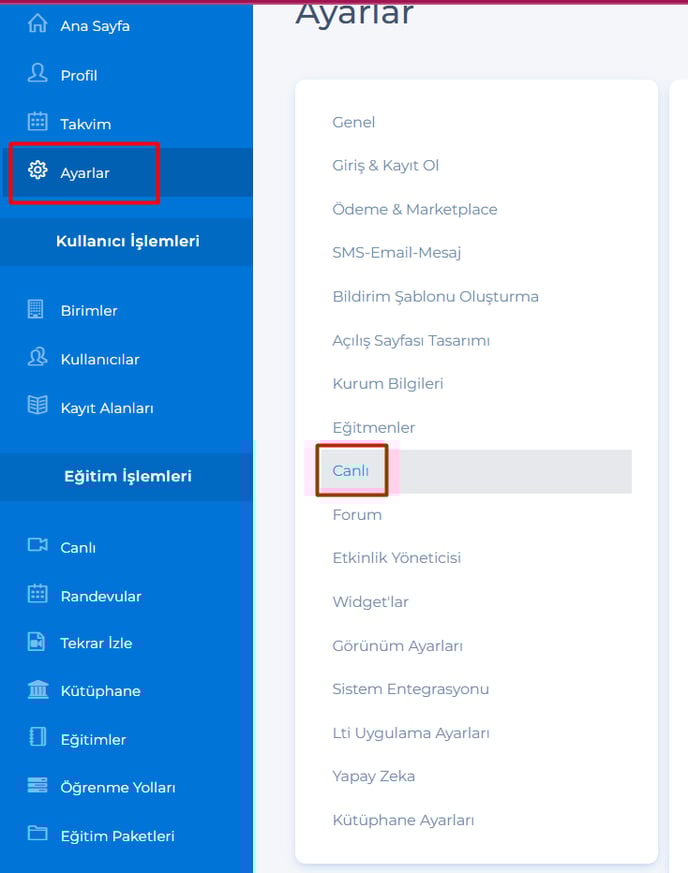Click the Kullanıcılar users icon
This screenshot has width=688, height=873.
coord(37,357)
